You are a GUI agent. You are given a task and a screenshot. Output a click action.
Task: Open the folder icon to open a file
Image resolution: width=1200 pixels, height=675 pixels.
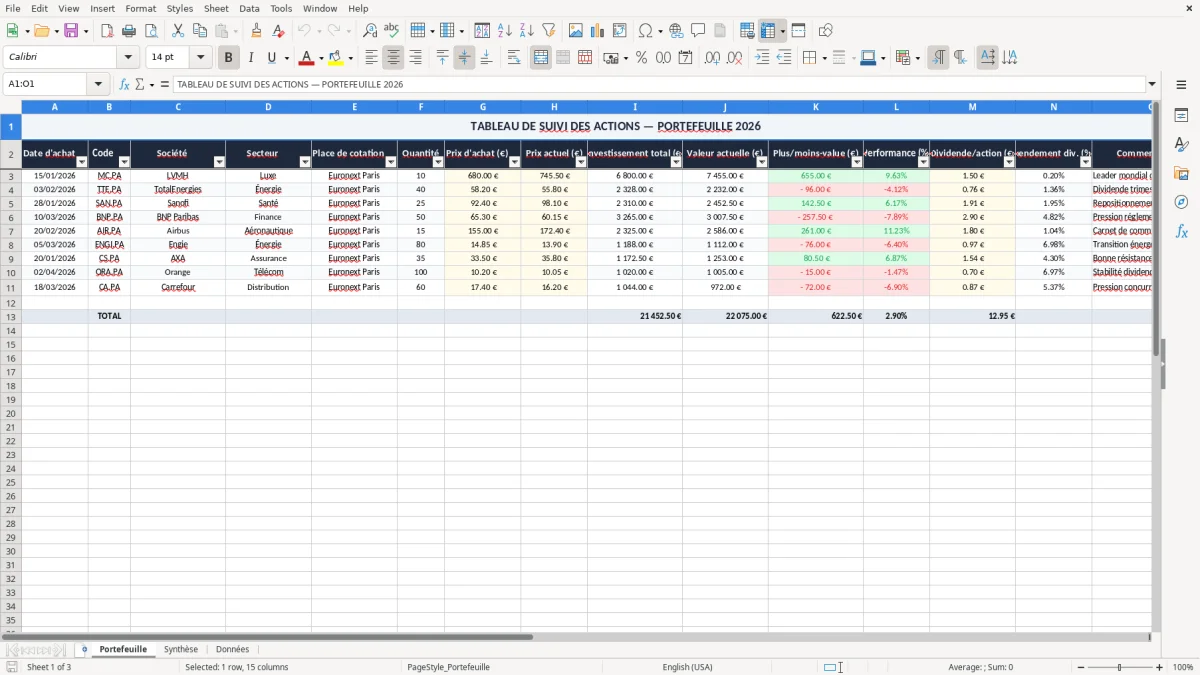point(40,31)
